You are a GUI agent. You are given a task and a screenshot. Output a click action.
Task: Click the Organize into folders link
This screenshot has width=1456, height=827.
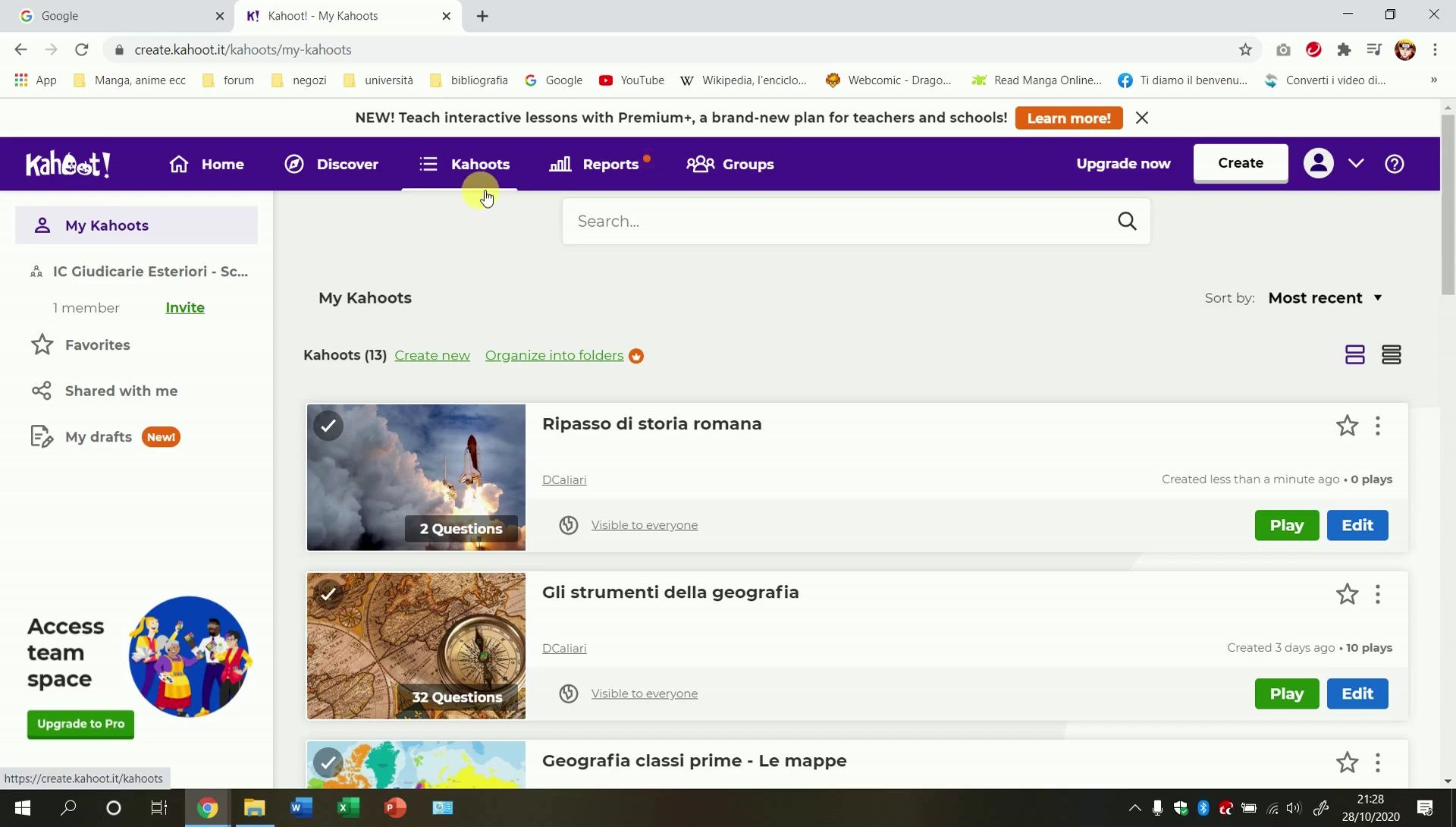click(554, 356)
